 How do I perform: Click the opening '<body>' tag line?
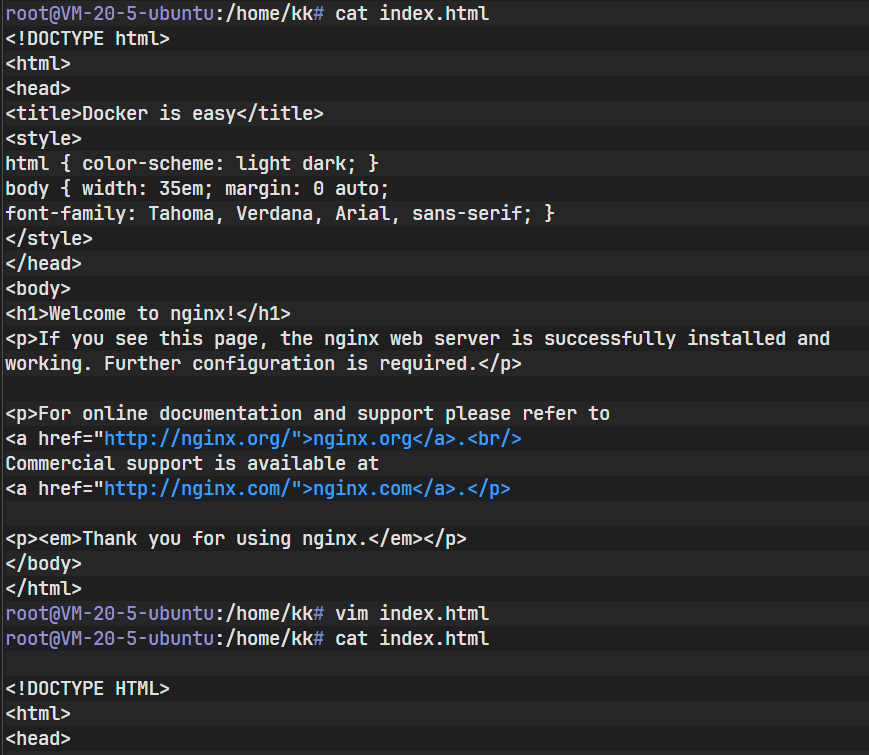click(38, 289)
